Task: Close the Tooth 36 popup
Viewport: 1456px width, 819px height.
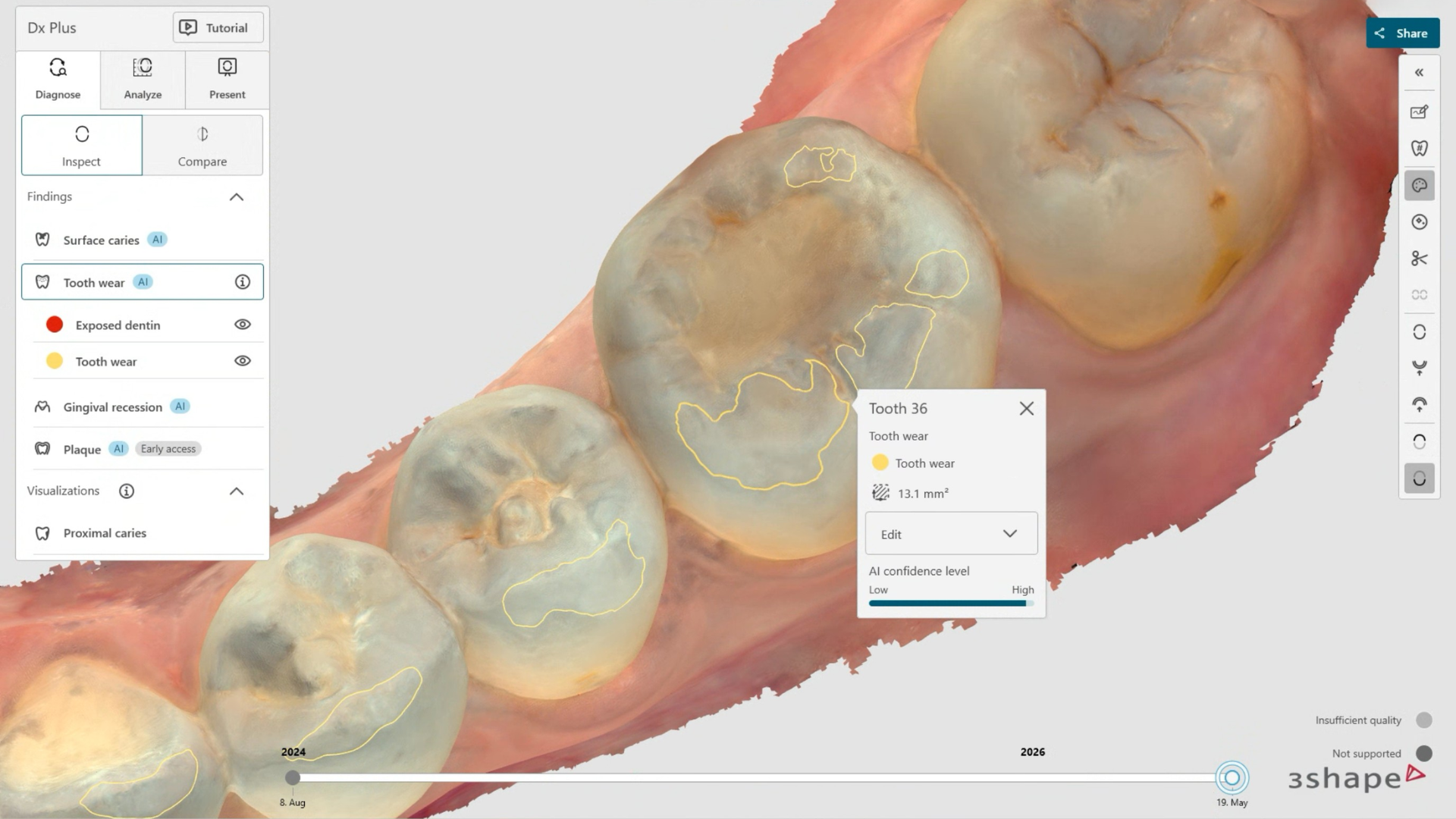Action: click(1027, 409)
